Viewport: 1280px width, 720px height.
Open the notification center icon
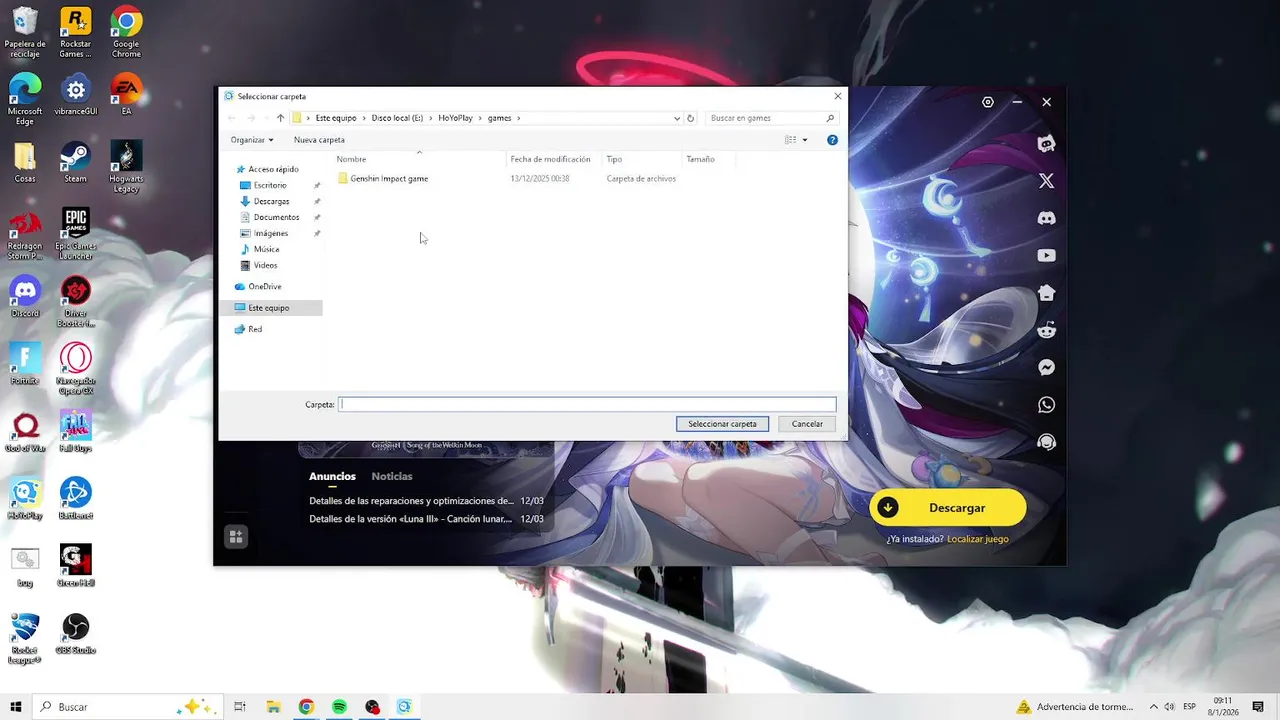(1259, 707)
